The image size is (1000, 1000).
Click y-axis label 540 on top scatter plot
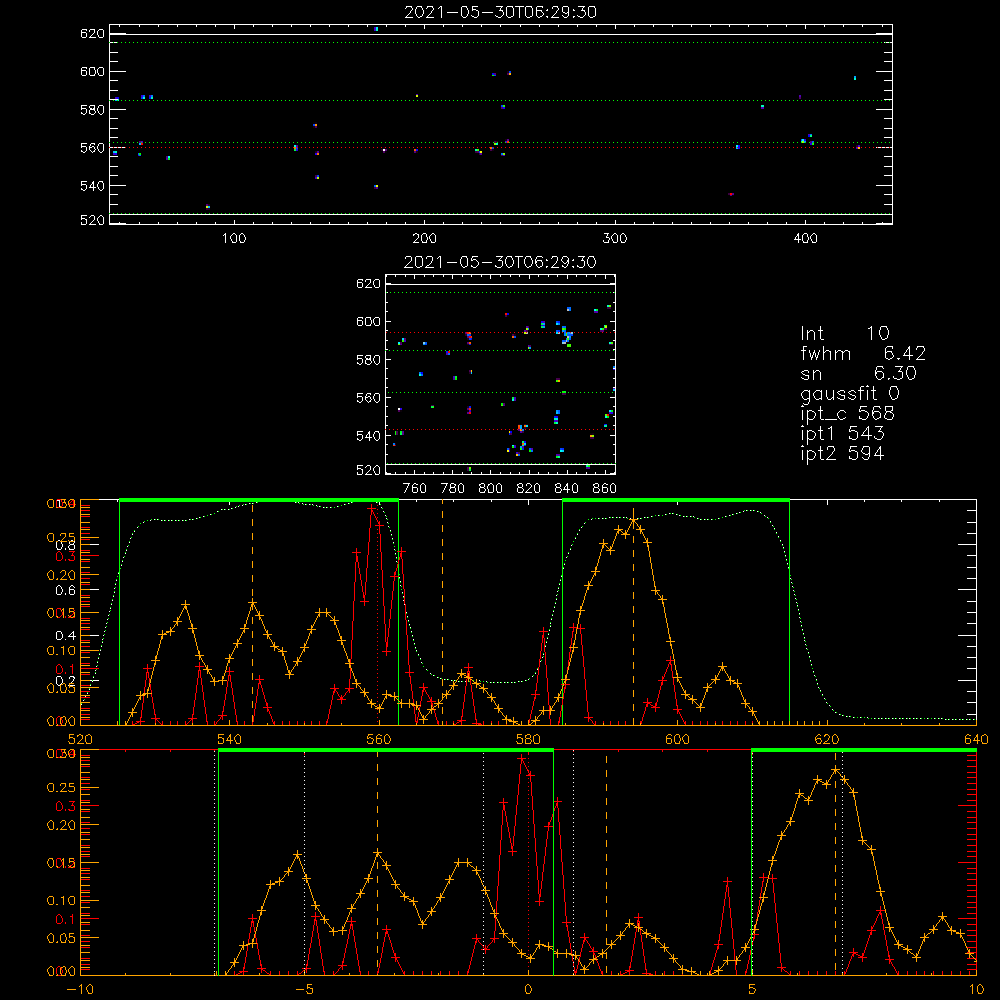tap(92, 186)
